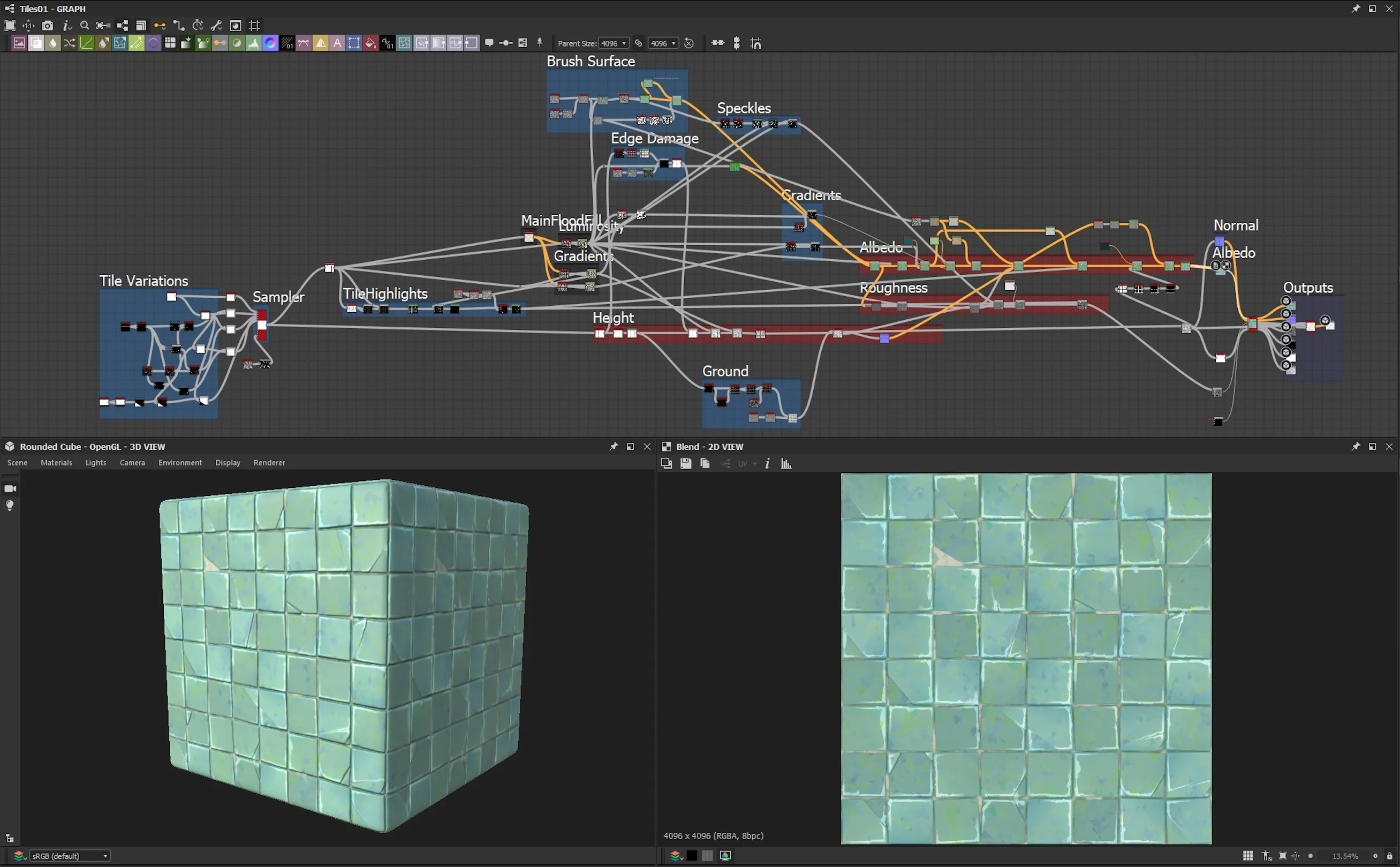
Task: Open the Display menu
Action: [228, 462]
